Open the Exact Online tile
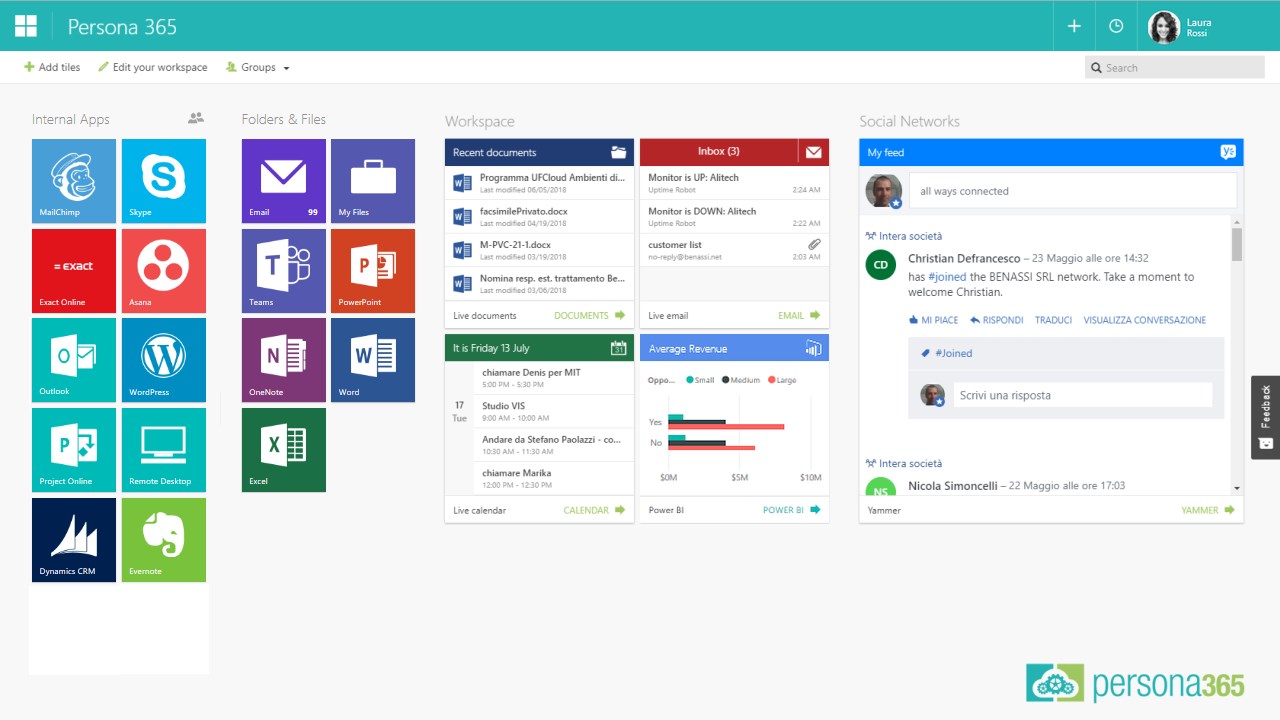Image resolution: width=1280 pixels, height=720 pixels. pyautogui.click(x=74, y=270)
